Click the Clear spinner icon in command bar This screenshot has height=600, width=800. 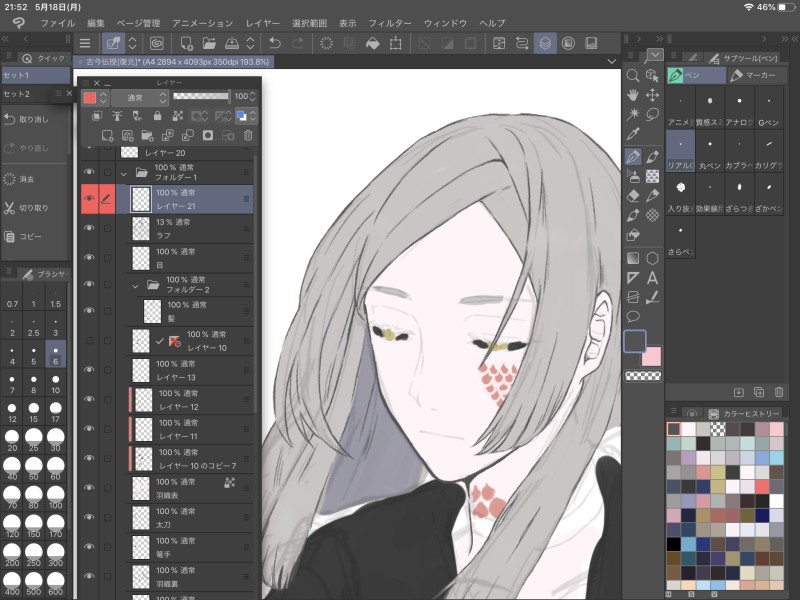click(326, 43)
